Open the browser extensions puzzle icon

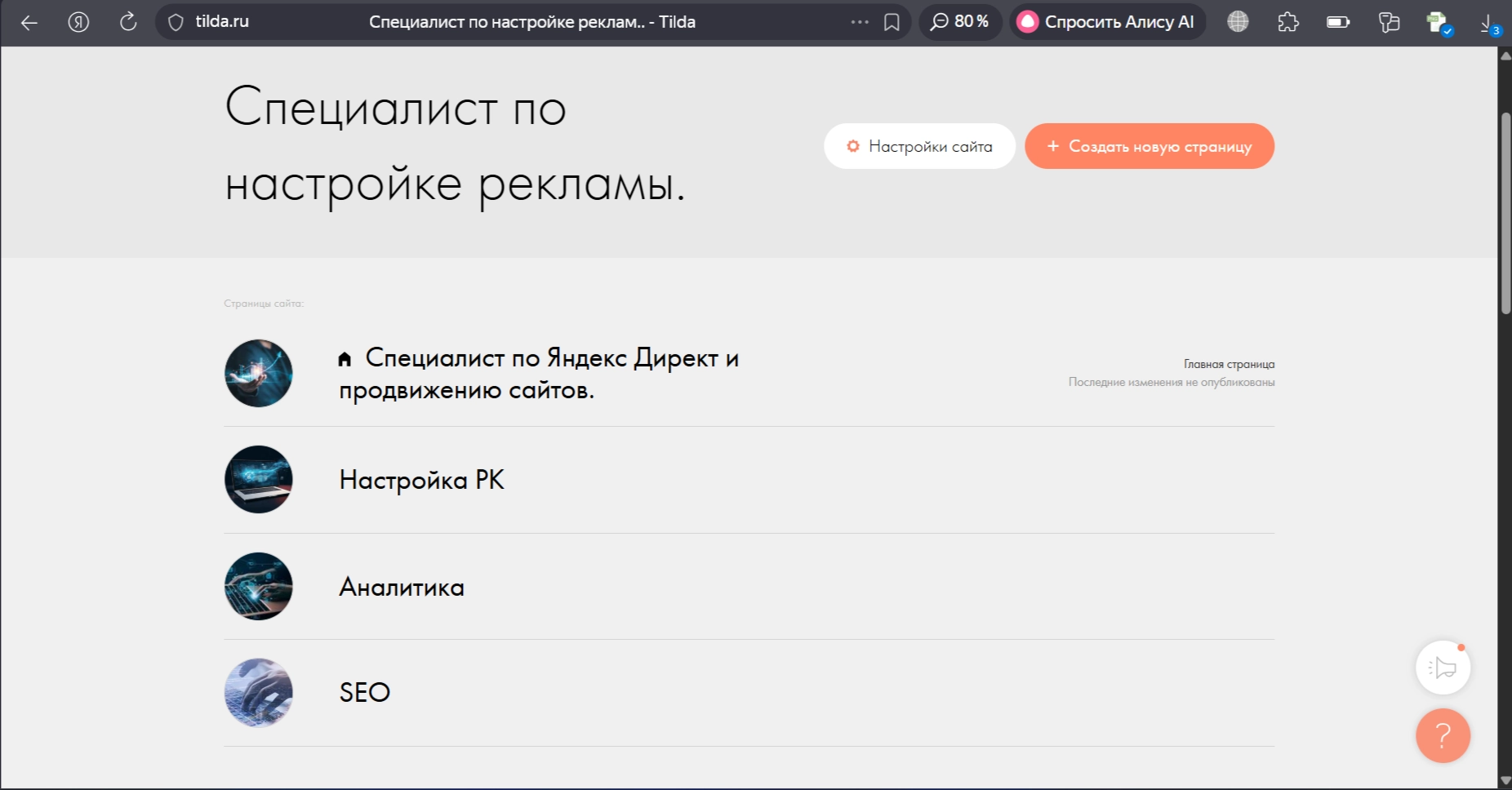pyautogui.click(x=1288, y=22)
